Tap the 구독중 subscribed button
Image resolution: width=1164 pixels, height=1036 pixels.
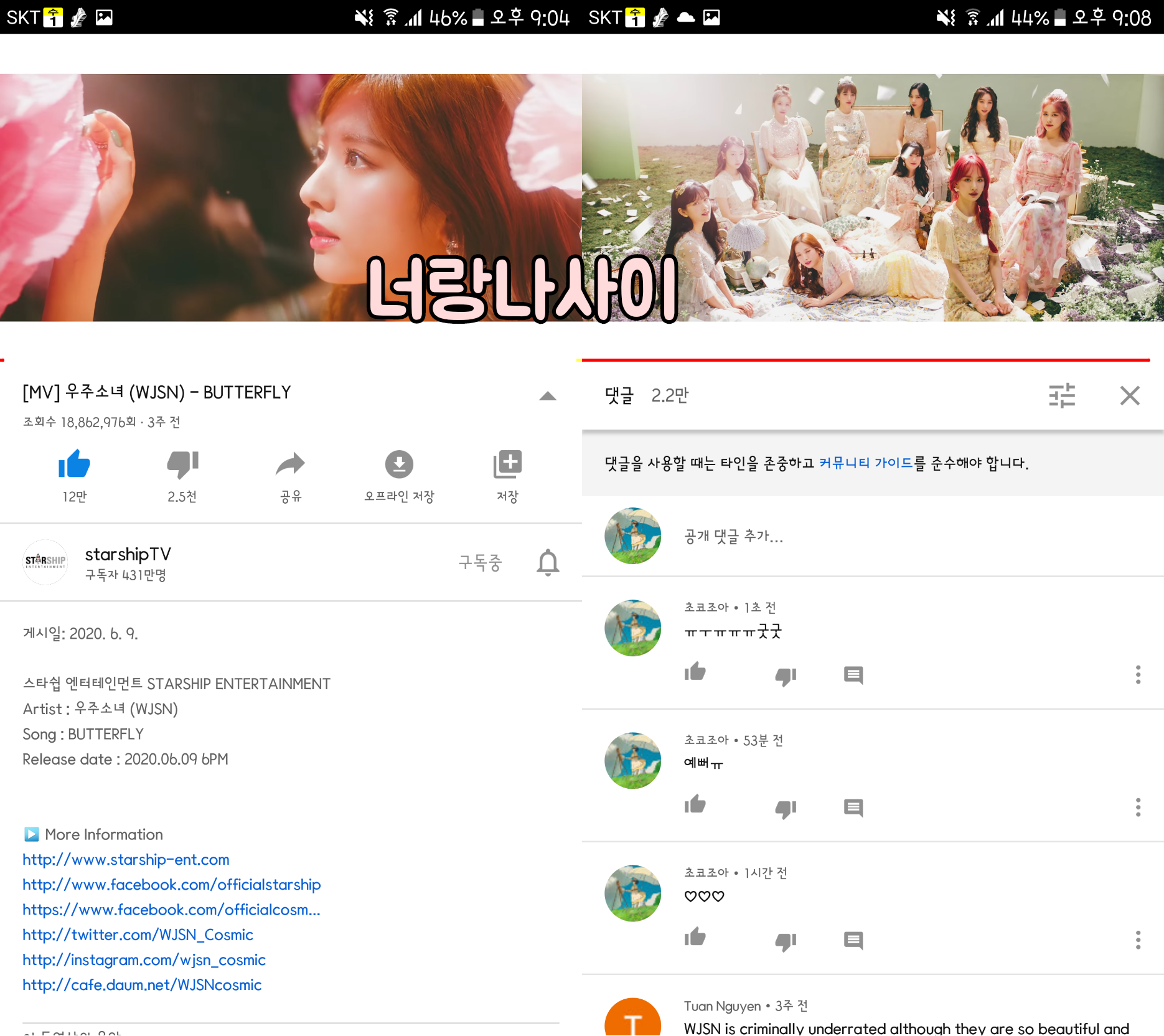(x=480, y=563)
